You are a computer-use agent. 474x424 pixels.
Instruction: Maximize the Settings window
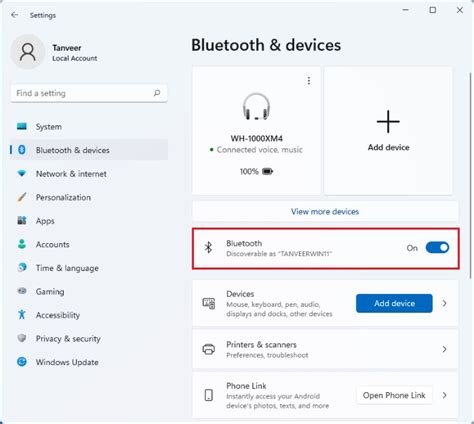click(x=432, y=10)
